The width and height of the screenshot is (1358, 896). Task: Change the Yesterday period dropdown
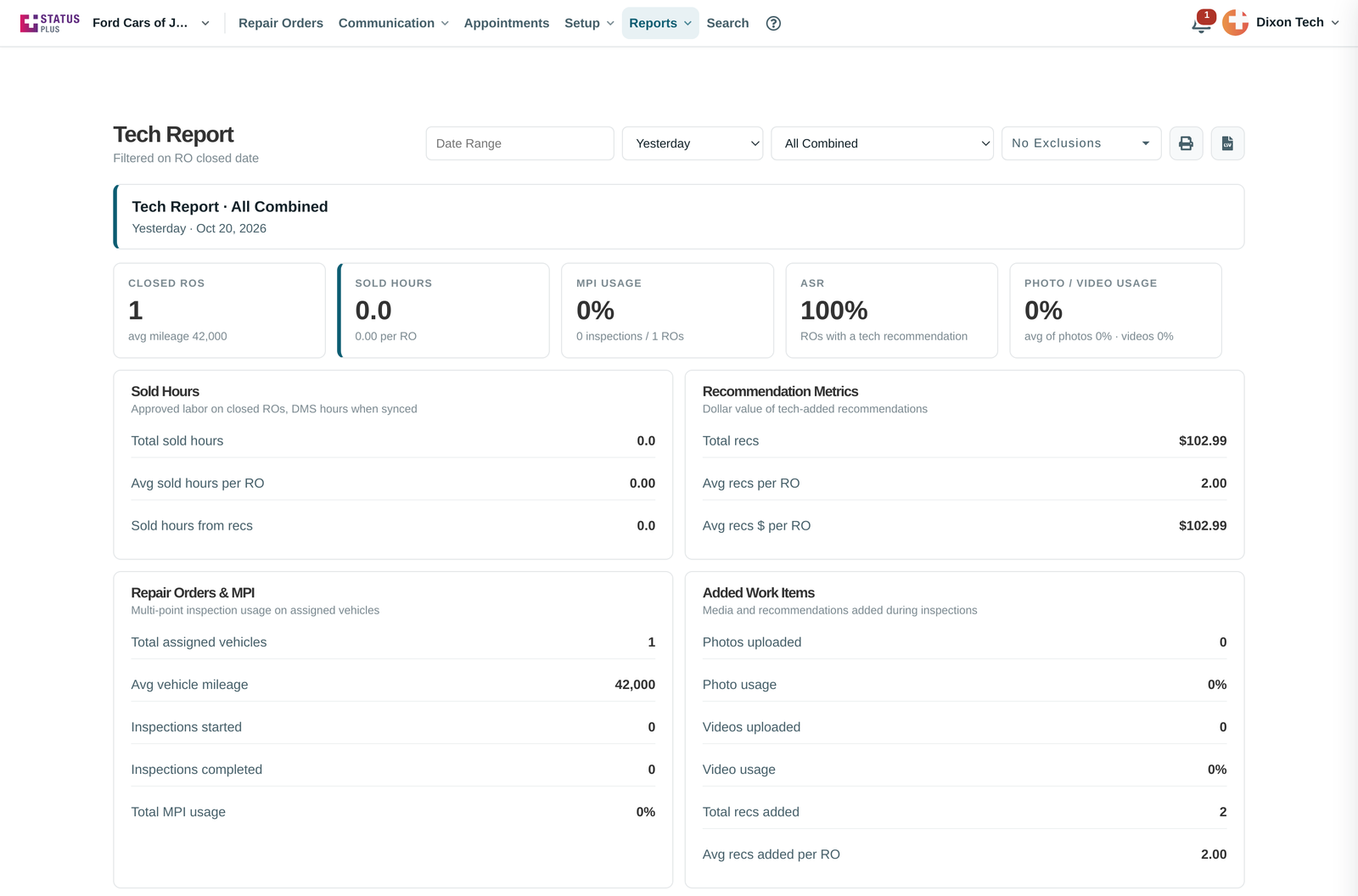(x=693, y=143)
